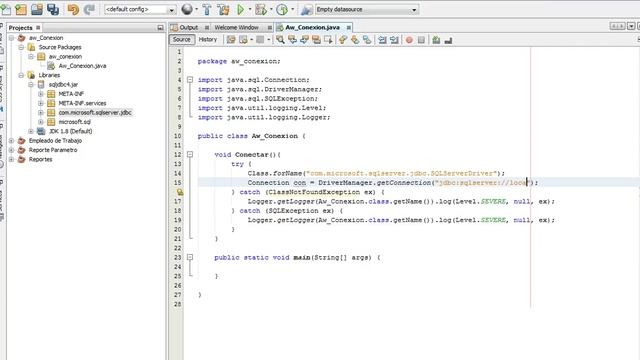
Task: Close the Output tab
Action: (x=207, y=27)
